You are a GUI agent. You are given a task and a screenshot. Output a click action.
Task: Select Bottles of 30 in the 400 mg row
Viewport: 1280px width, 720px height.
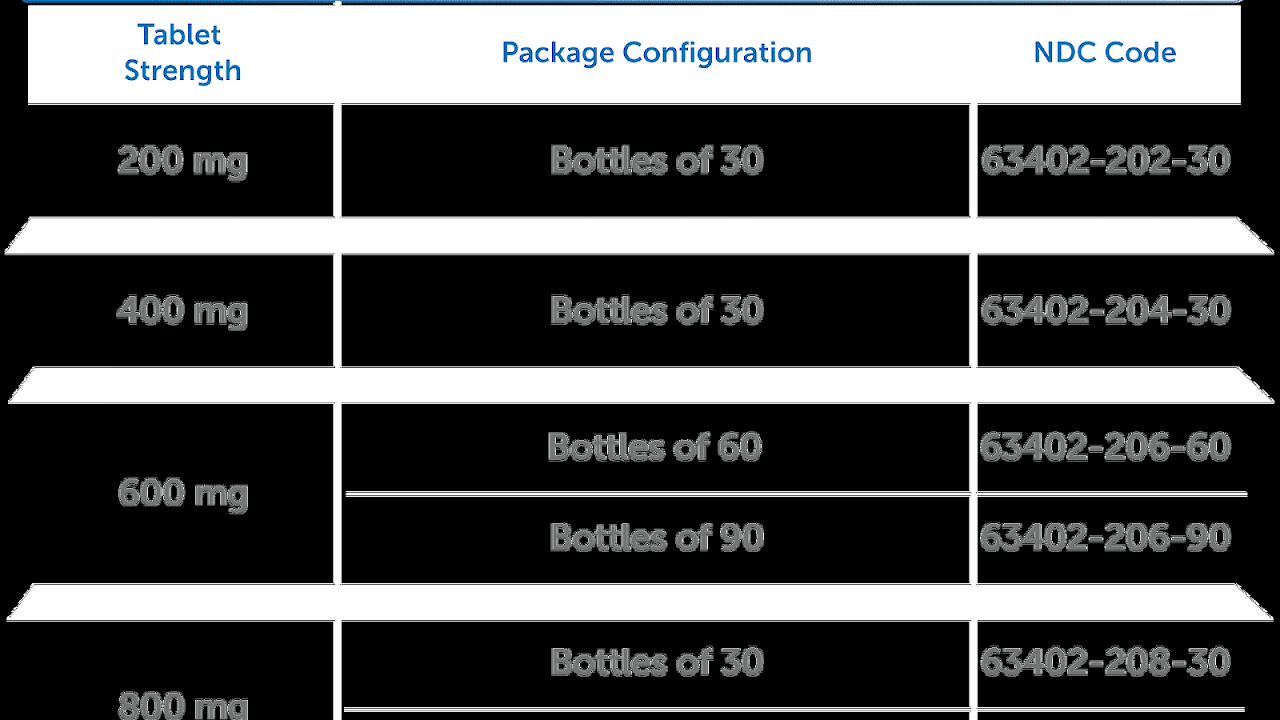click(656, 311)
